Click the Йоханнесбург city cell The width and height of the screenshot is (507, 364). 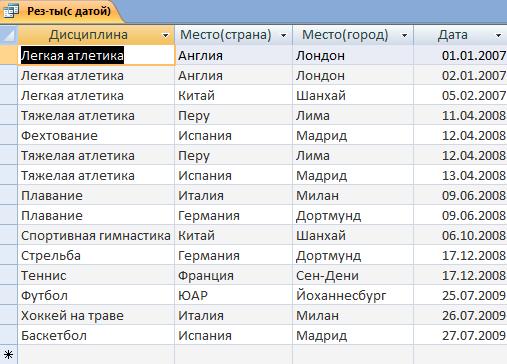(353, 295)
